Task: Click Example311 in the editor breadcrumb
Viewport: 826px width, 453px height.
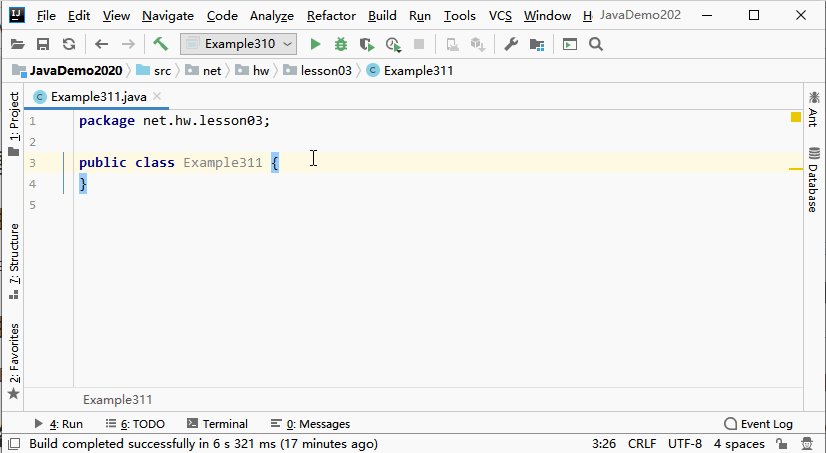Action: click(117, 400)
